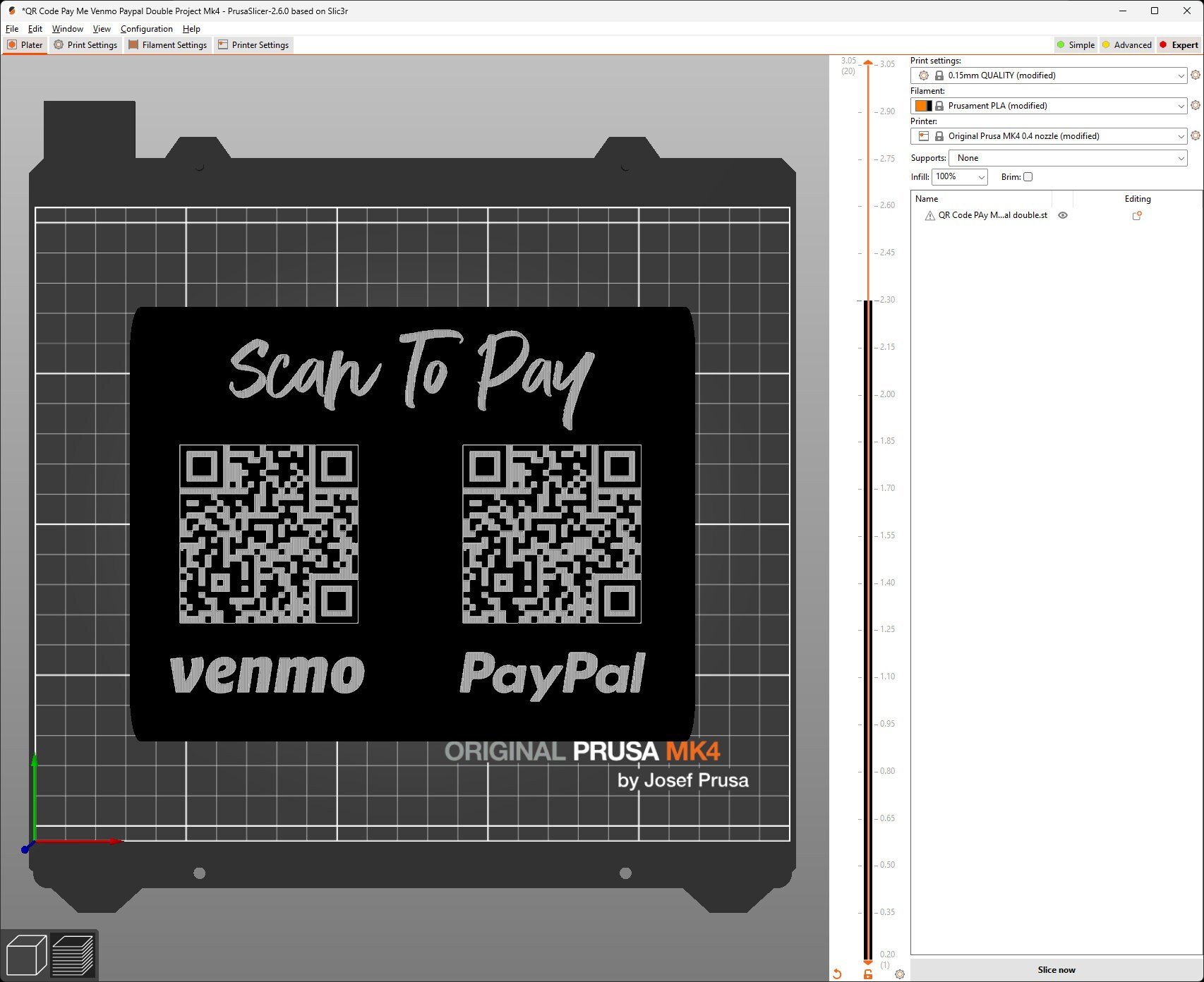
Task: Open the Configuration menu
Action: click(147, 29)
